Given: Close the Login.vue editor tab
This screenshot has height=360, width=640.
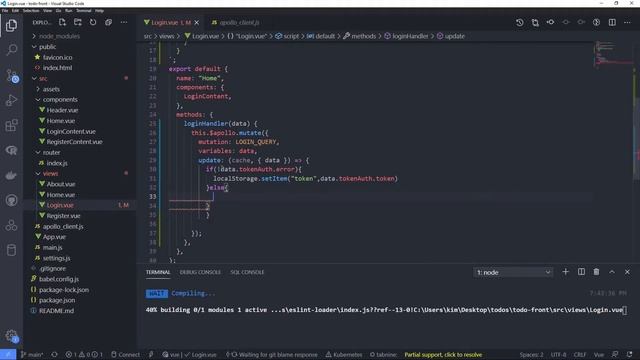Looking at the screenshot, I should click(197, 22).
